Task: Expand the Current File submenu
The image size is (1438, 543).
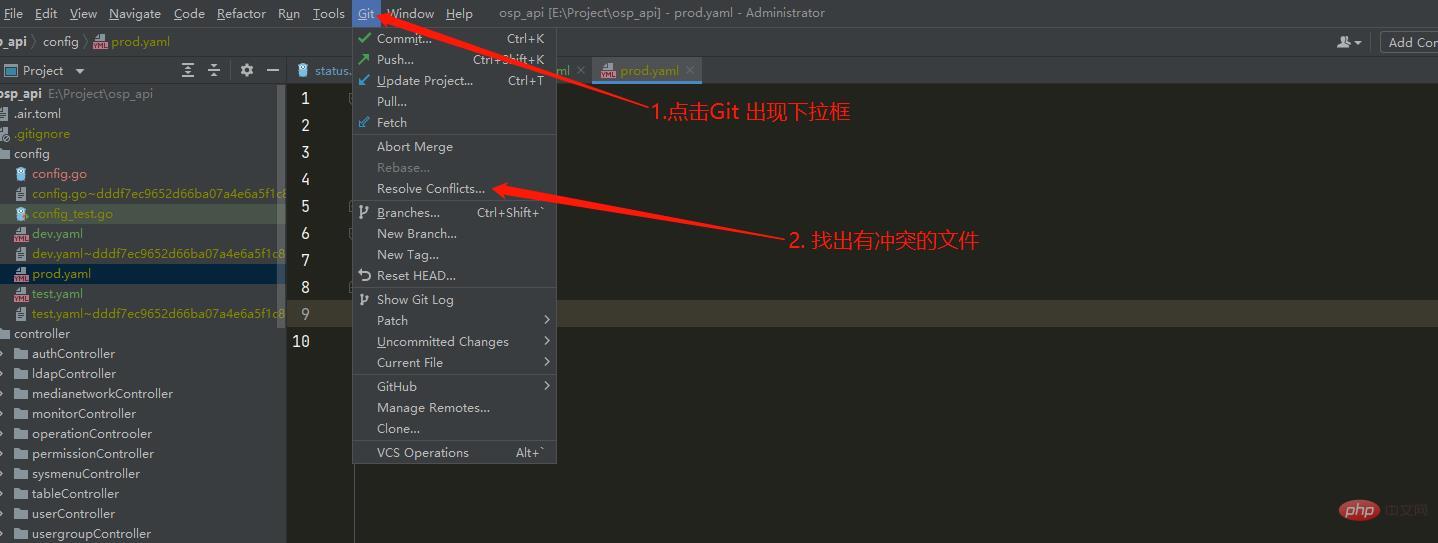Action: click(454, 363)
